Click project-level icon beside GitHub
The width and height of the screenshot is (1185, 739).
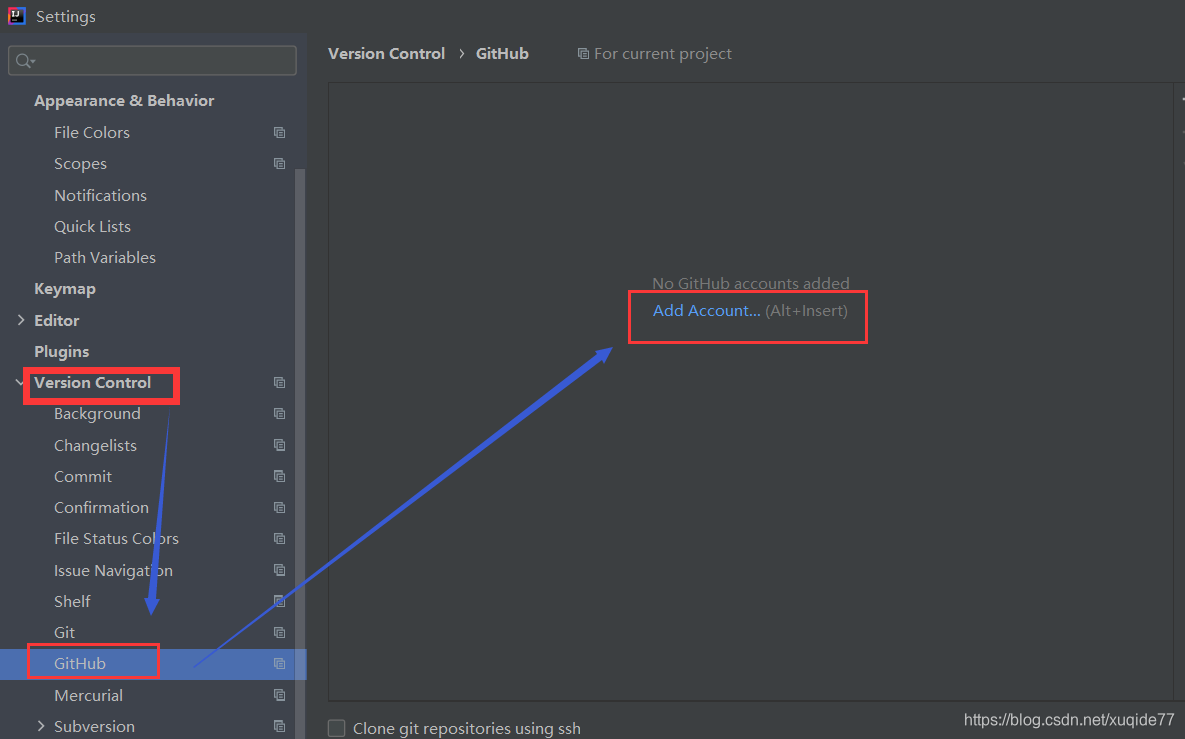280,663
